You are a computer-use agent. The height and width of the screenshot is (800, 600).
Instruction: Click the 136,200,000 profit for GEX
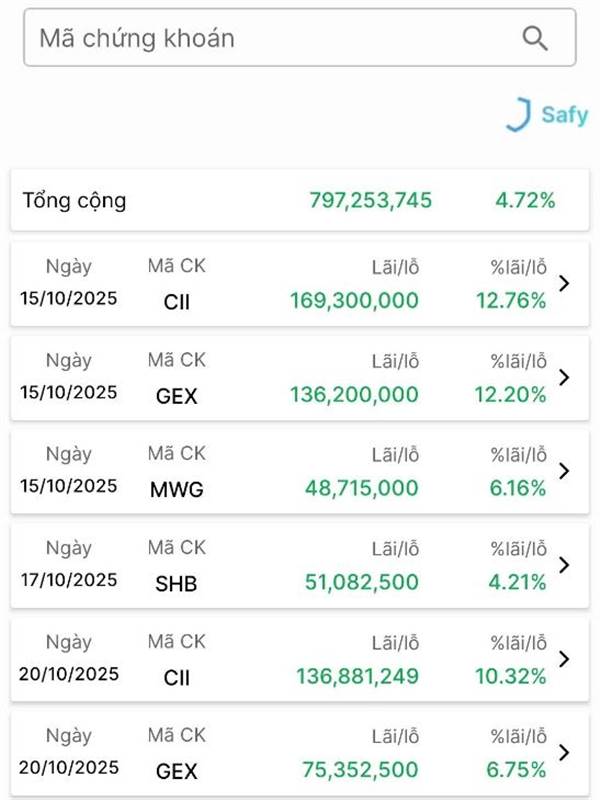(354, 395)
